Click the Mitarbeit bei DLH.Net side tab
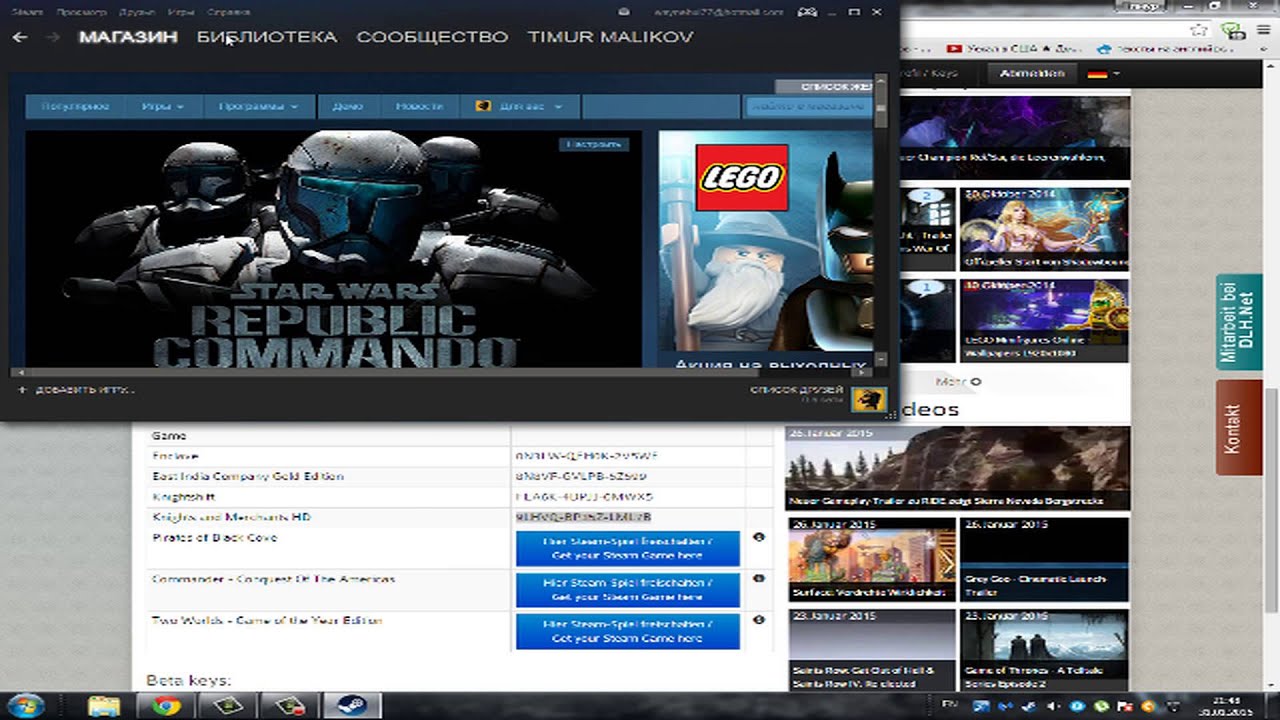This screenshot has height=720, width=1280. (1239, 323)
